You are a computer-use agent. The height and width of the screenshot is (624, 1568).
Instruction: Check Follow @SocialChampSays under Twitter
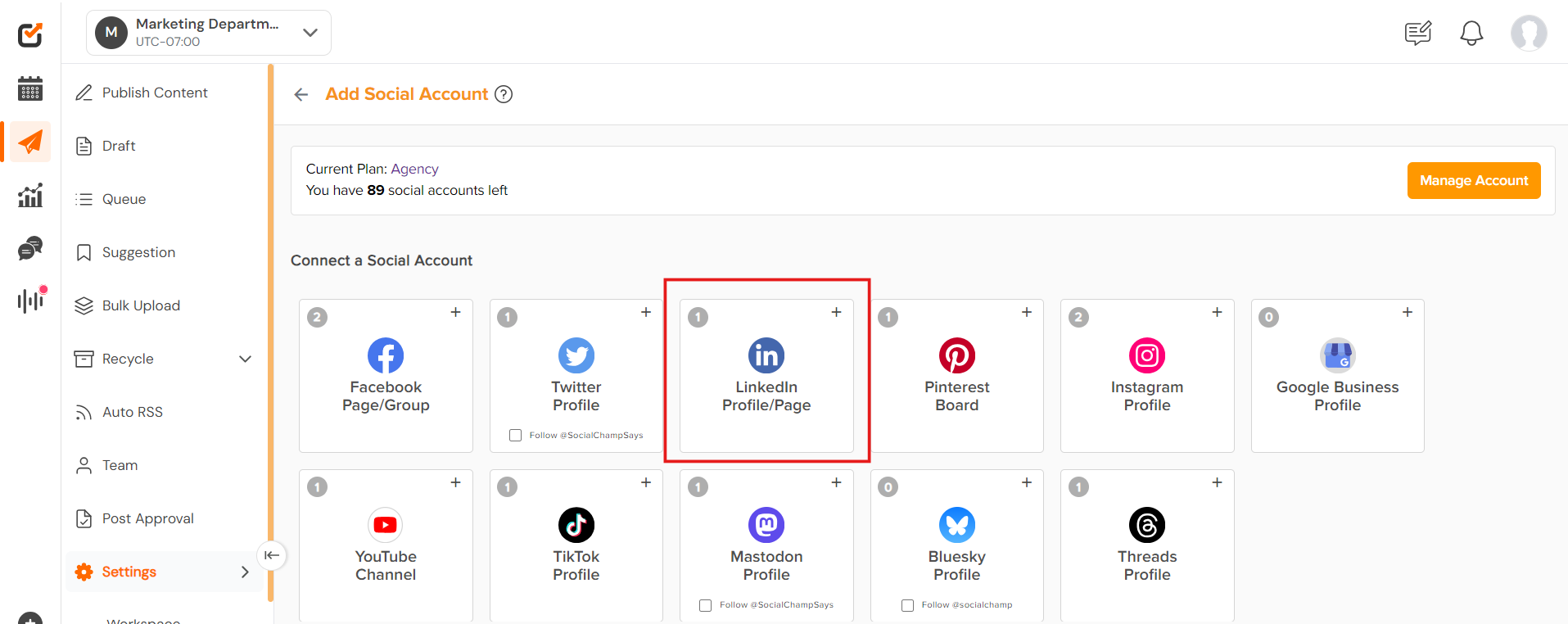(516, 436)
